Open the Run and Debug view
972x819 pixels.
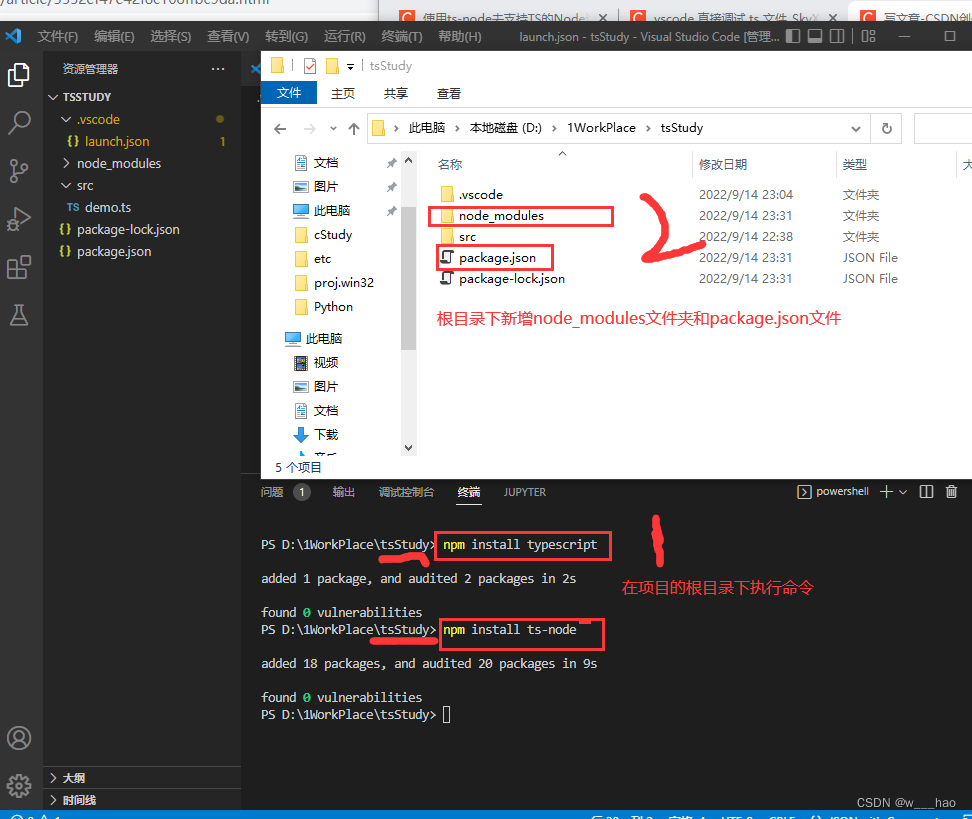click(x=19, y=219)
